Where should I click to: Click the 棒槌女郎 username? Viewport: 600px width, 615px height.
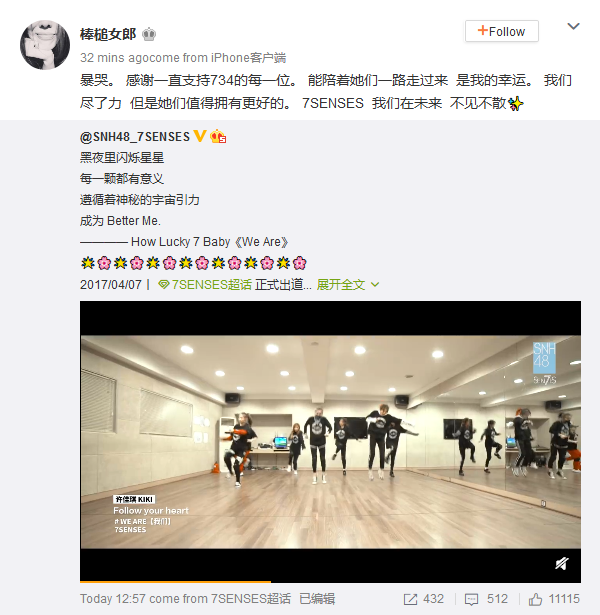(x=108, y=34)
